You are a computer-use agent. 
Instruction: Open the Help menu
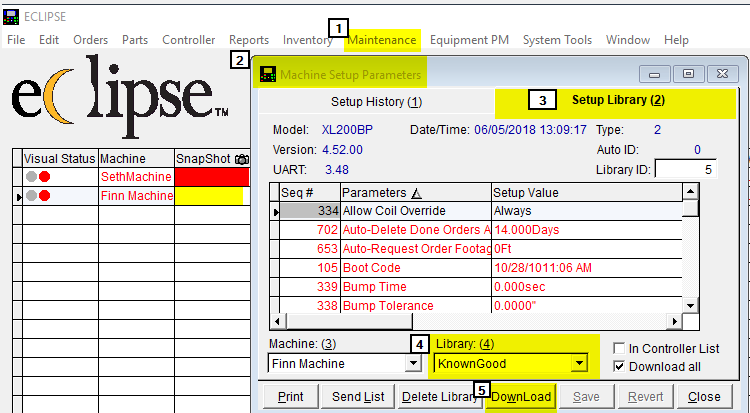pos(676,40)
